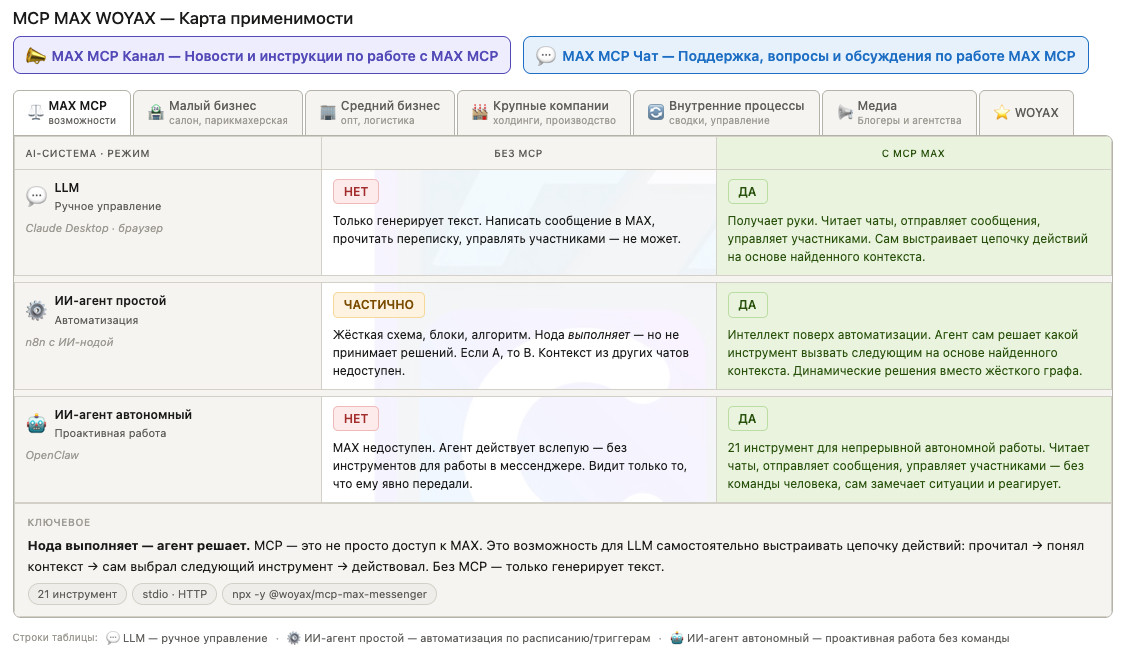Click the megaphone icon in MAX MCP Канал button

click(35, 55)
